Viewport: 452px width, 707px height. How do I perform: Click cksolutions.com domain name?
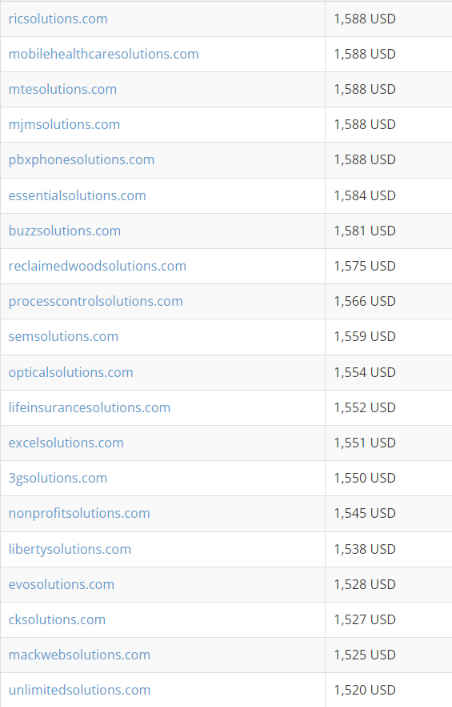(57, 620)
